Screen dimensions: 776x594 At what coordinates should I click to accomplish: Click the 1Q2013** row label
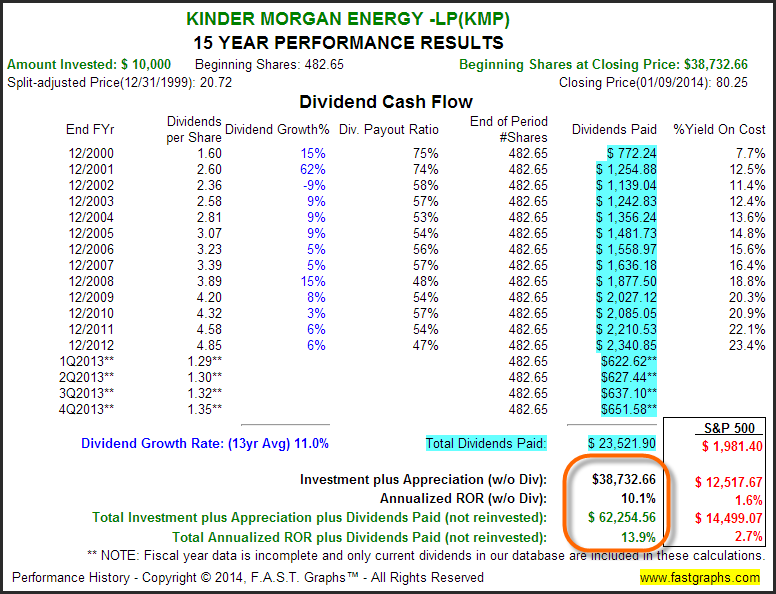tap(87, 361)
